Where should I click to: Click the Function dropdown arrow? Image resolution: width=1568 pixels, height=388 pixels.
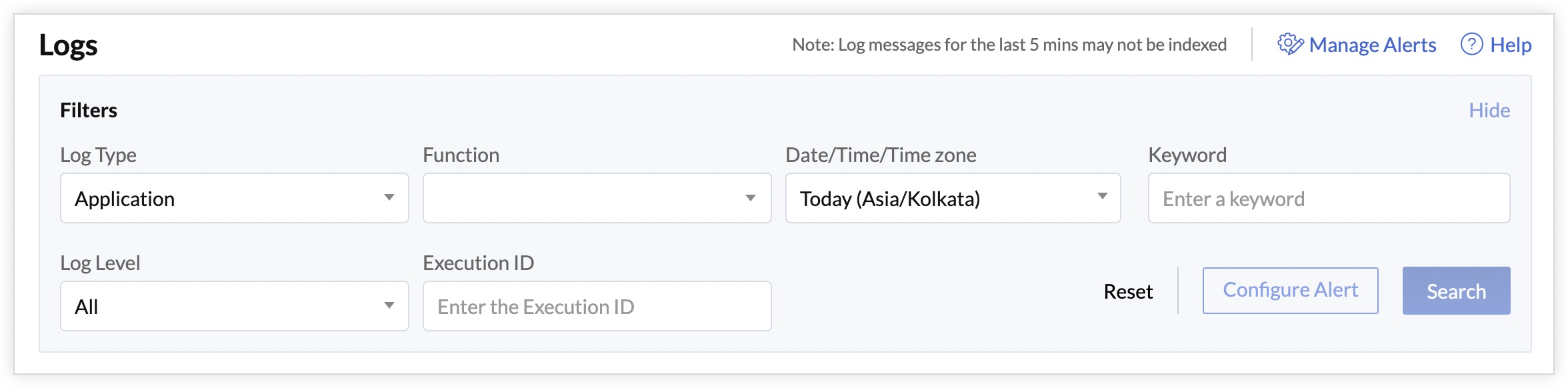pyautogui.click(x=751, y=198)
